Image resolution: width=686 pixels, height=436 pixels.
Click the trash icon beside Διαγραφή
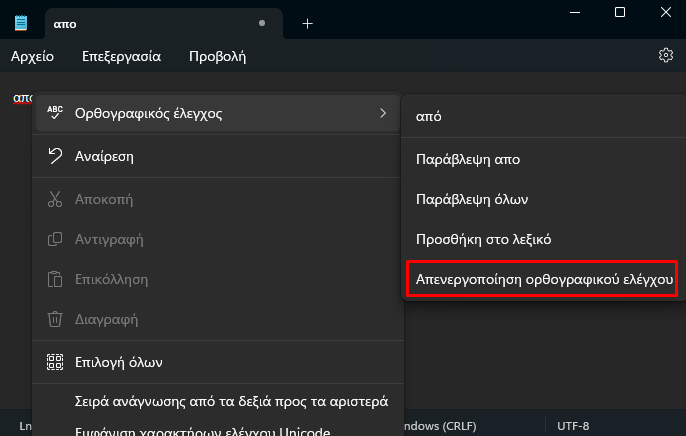click(x=55, y=319)
